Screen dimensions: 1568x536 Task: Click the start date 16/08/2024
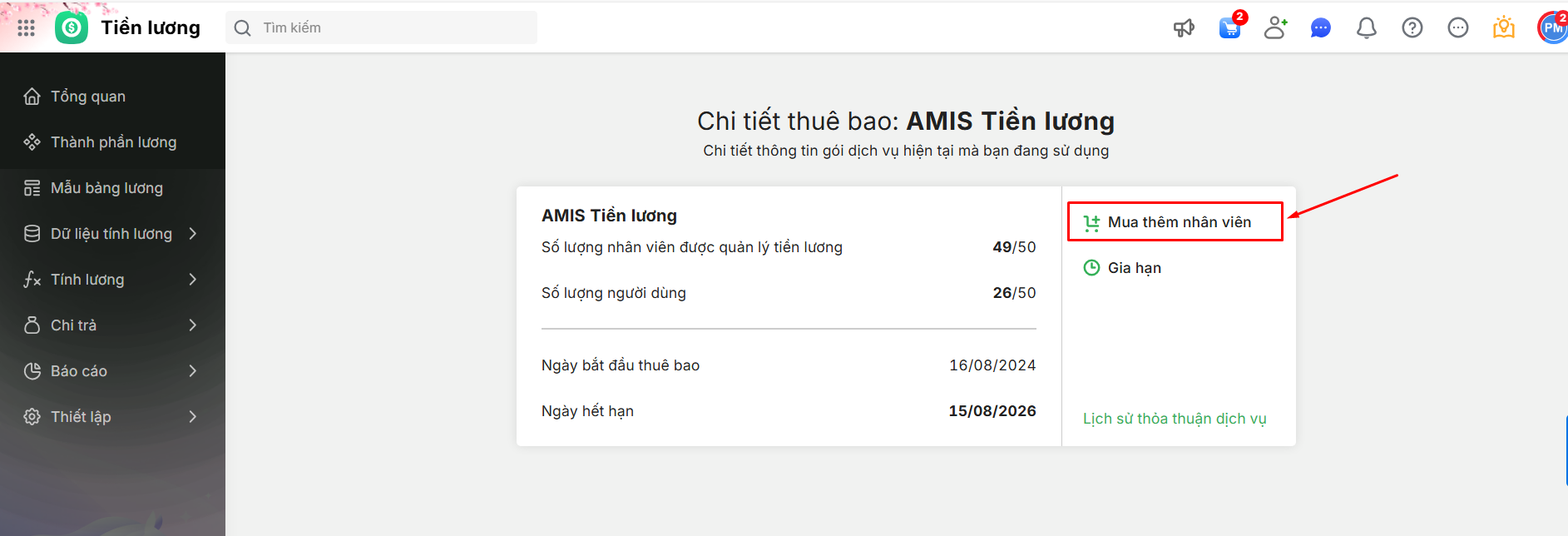(x=992, y=365)
